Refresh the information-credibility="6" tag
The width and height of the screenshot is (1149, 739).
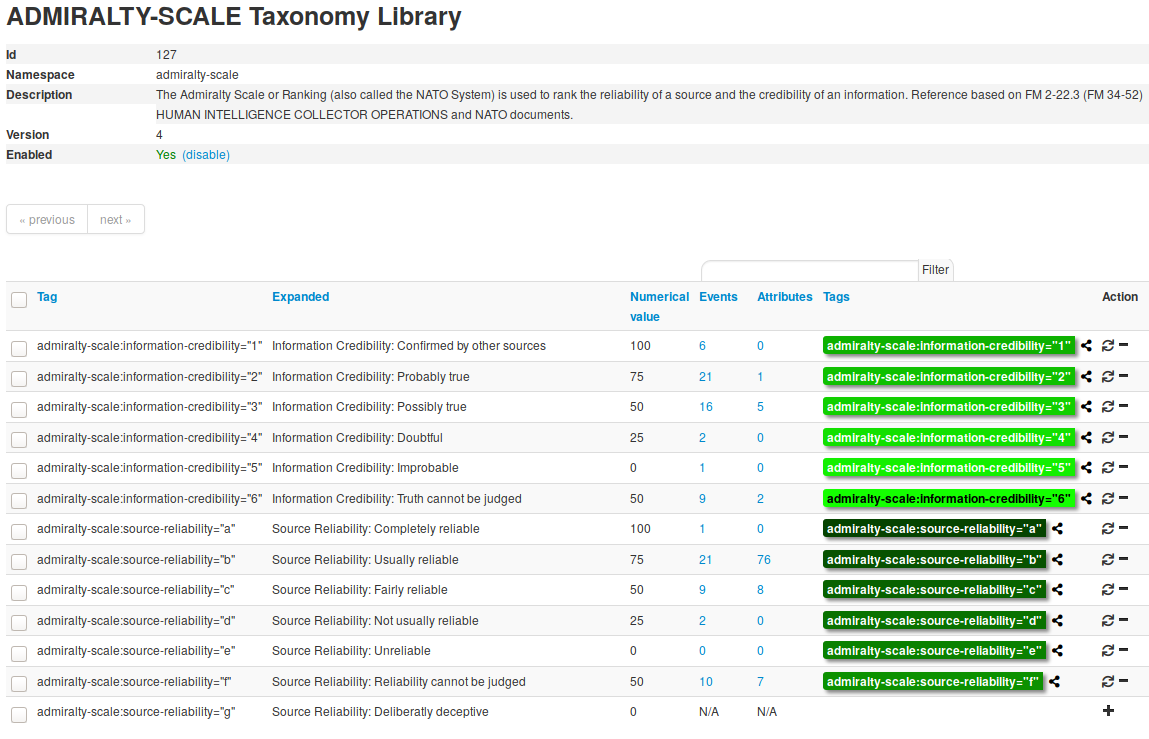click(1108, 499)
